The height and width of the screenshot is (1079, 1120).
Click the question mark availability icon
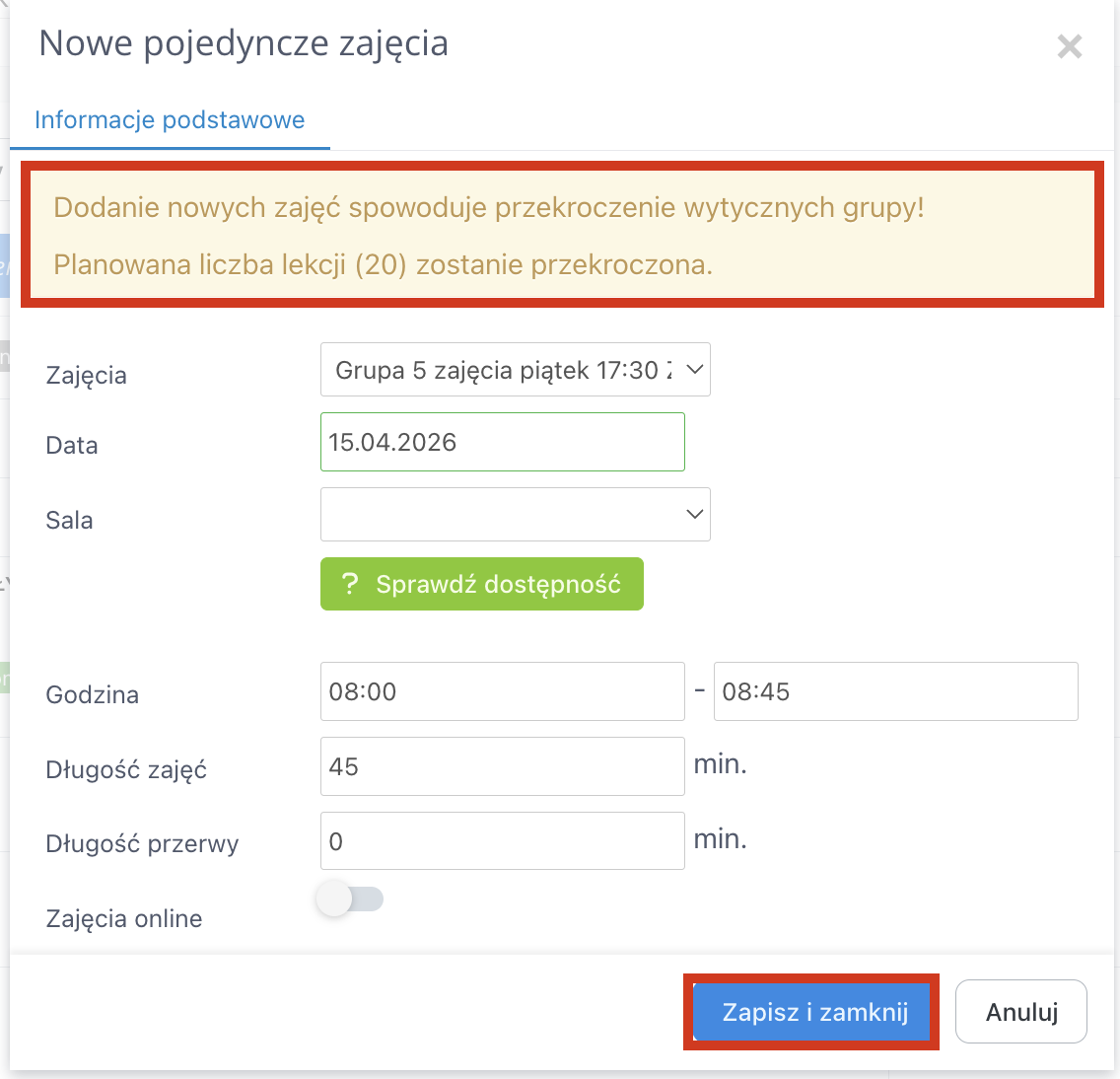click(x=349, y=584)
